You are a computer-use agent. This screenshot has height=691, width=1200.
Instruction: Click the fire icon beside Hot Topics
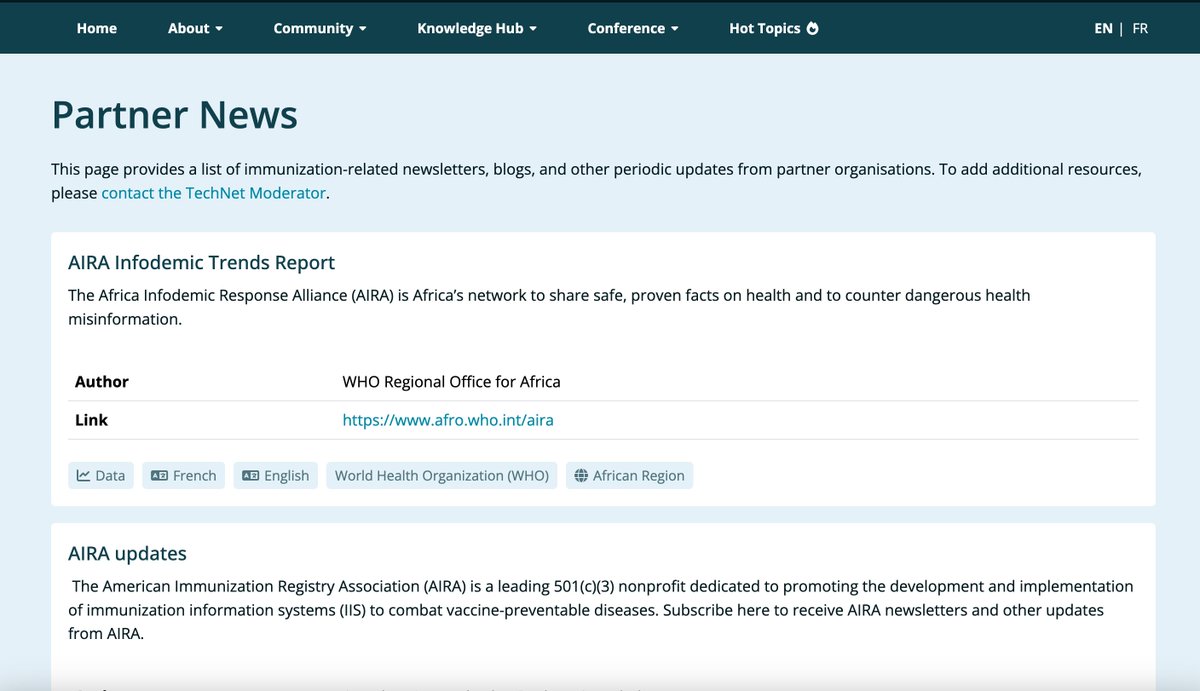tap(812, 28)
